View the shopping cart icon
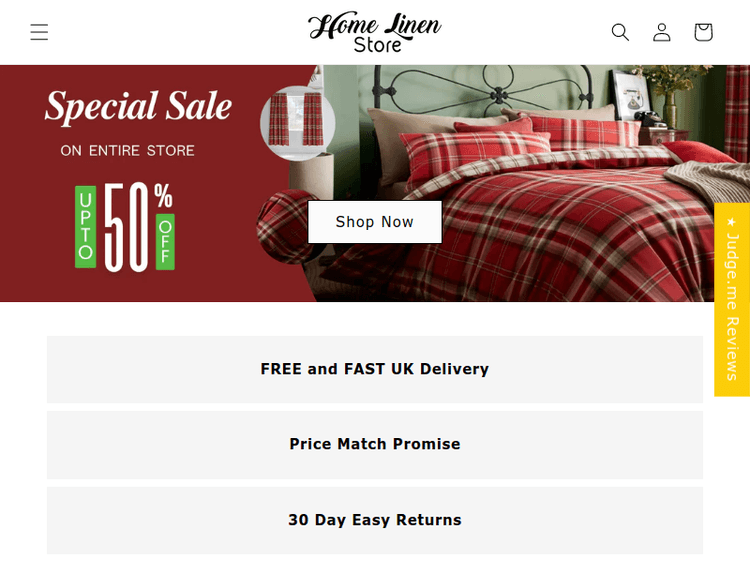This screenshot has height=563, width=750. point(704,32)
